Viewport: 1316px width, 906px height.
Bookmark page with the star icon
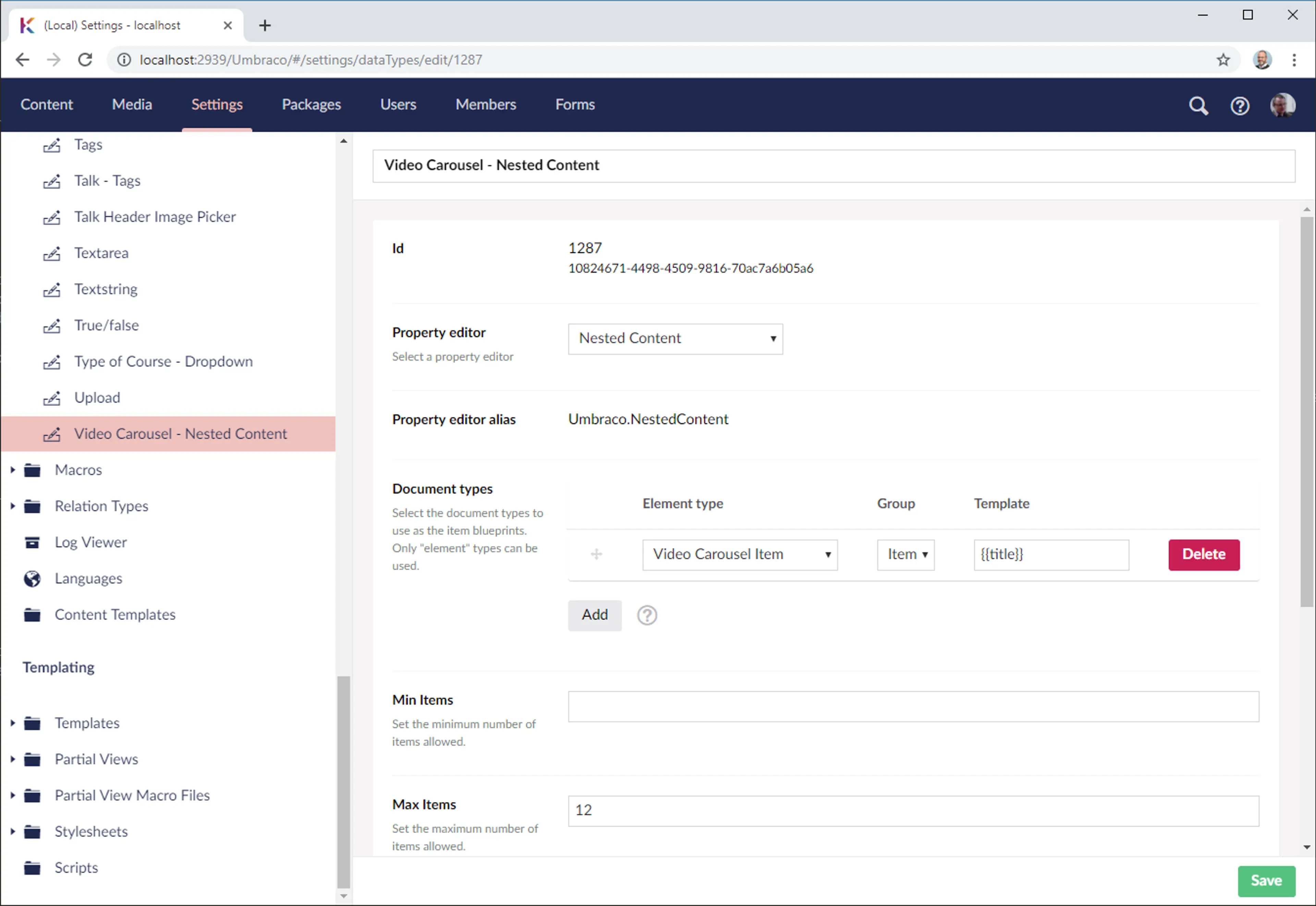1223,60
